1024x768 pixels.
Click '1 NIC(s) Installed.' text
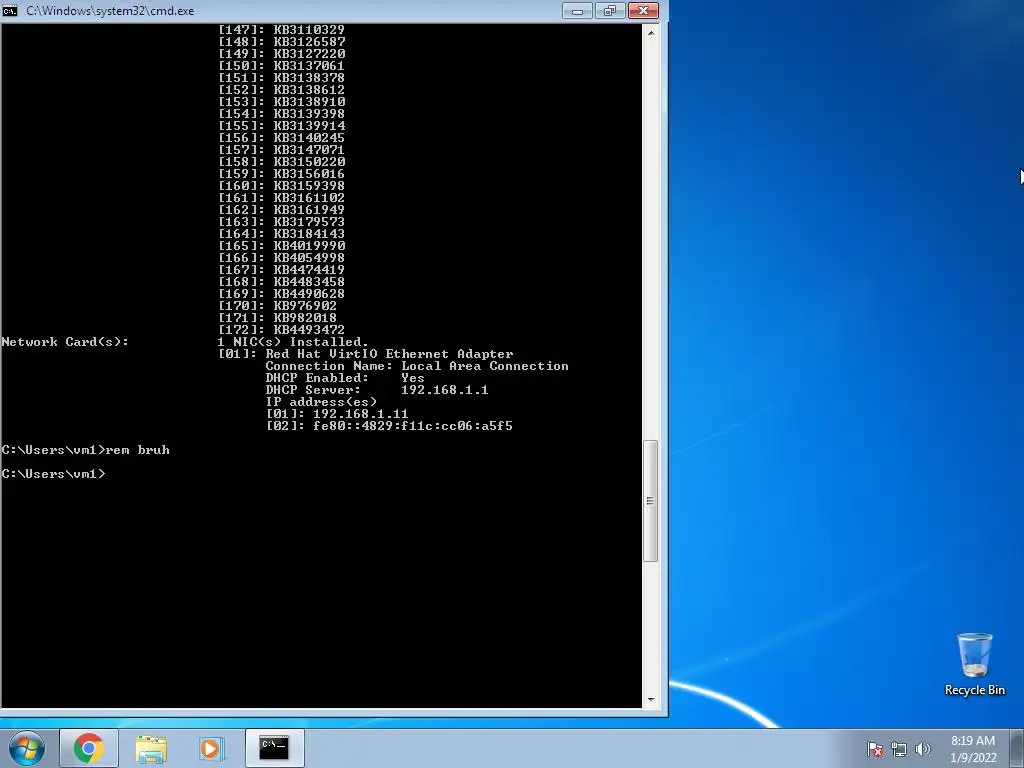[293, 342]
